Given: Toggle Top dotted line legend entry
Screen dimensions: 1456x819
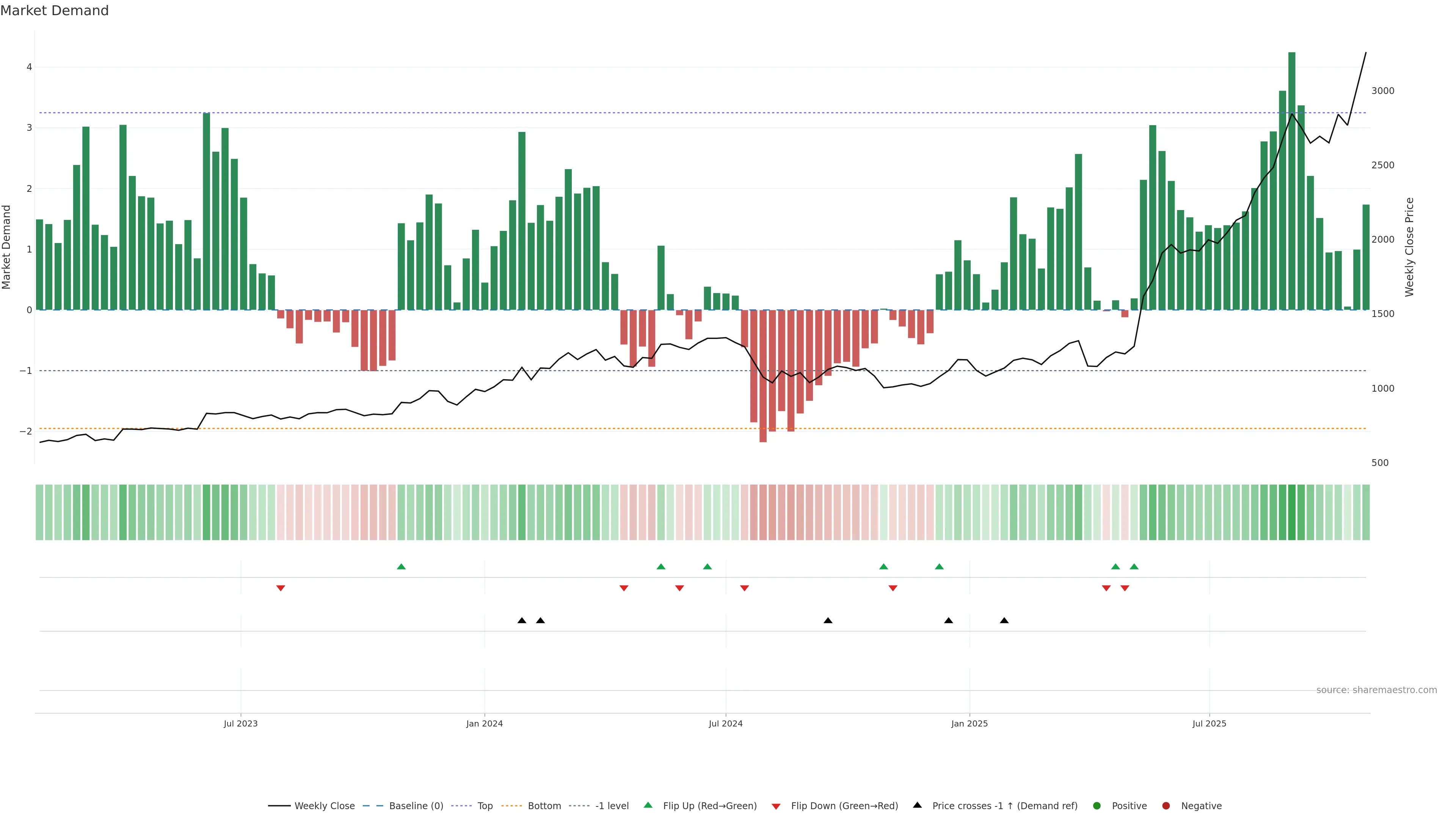Looking at the screenshot, I should pyautogui.click(x=485, y=806).
